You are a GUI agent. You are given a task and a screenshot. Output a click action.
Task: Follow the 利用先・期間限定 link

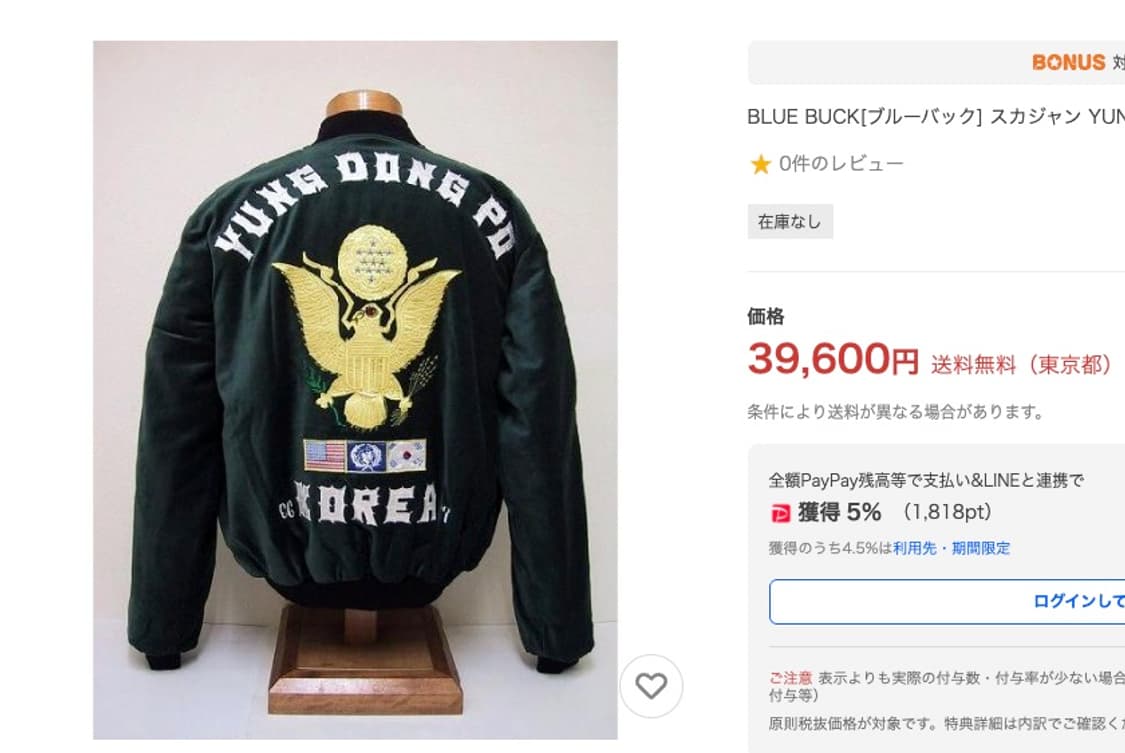click(x=951, y=549)
